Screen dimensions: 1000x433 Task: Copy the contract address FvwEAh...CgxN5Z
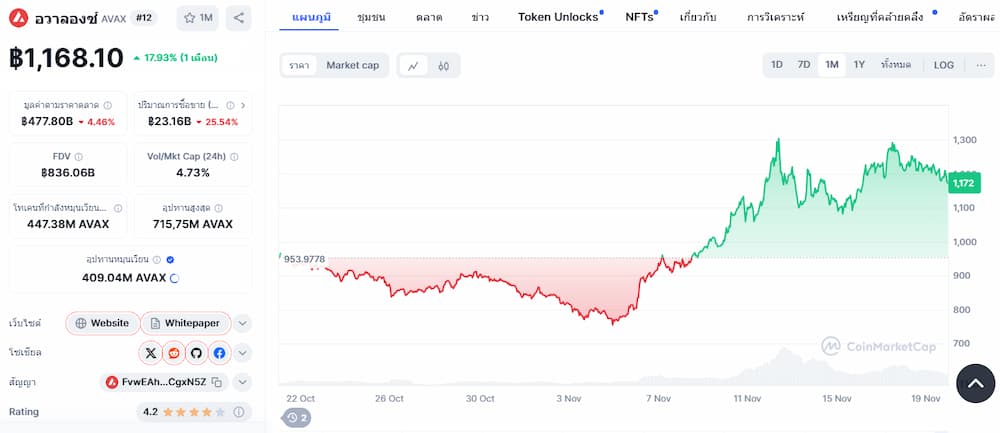[217, 383]
